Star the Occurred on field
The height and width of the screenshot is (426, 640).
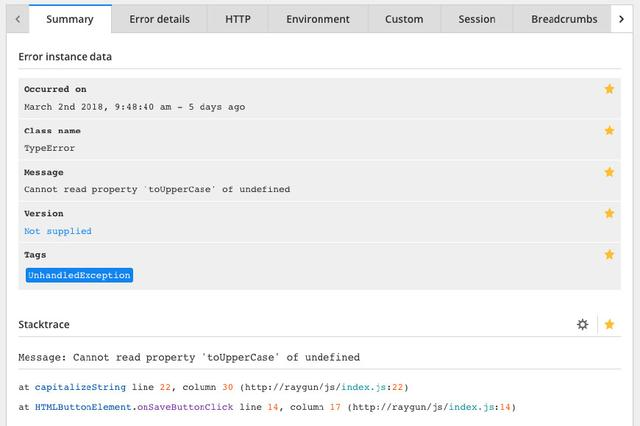(609, 89)
